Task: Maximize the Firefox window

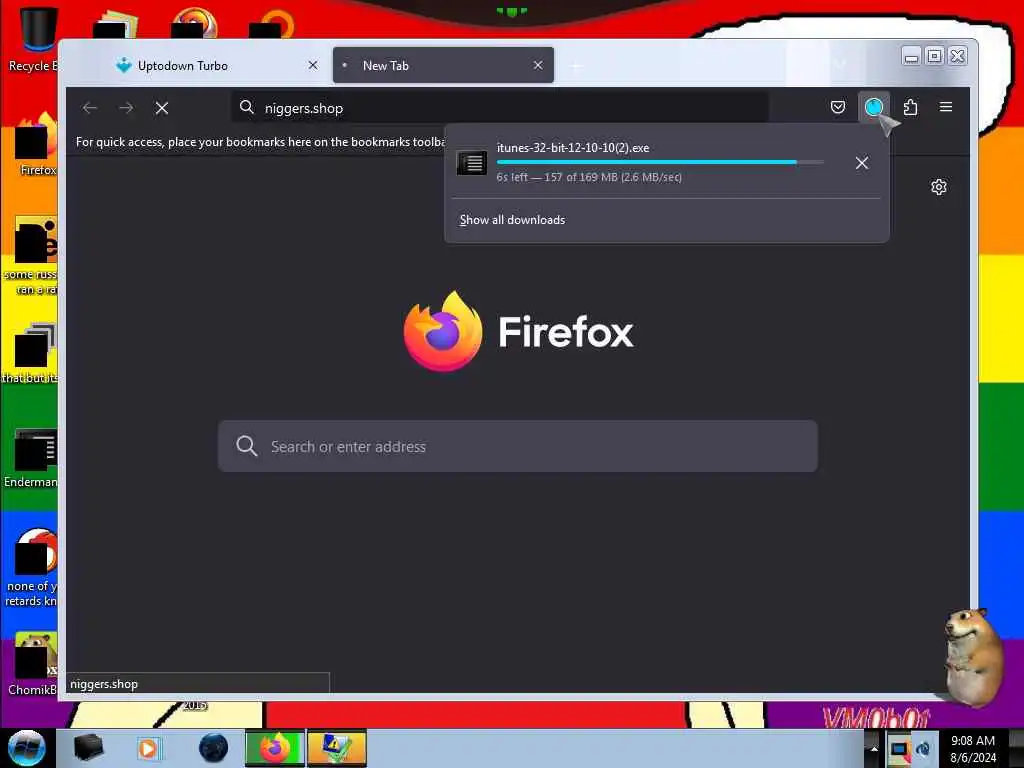Action: click(935, 56)
